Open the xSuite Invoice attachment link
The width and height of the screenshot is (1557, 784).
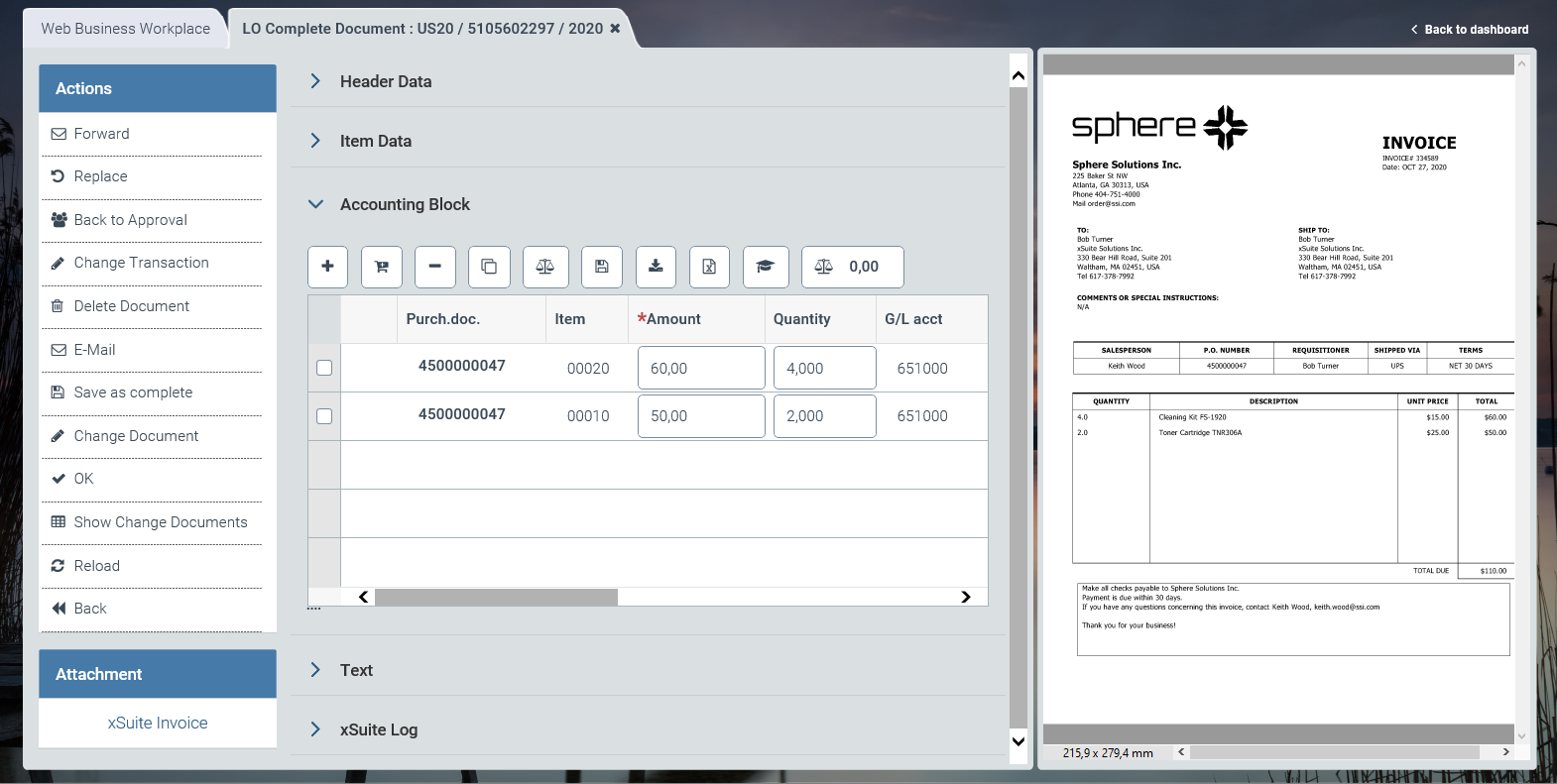[158, 724]
